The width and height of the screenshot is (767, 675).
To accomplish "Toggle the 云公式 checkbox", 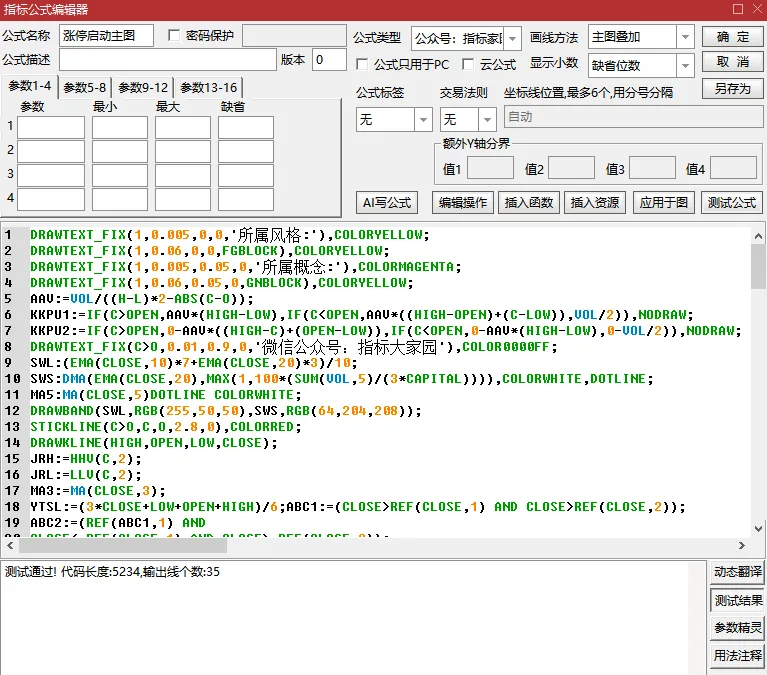I will pyautogui.click(x=468, y=64).
